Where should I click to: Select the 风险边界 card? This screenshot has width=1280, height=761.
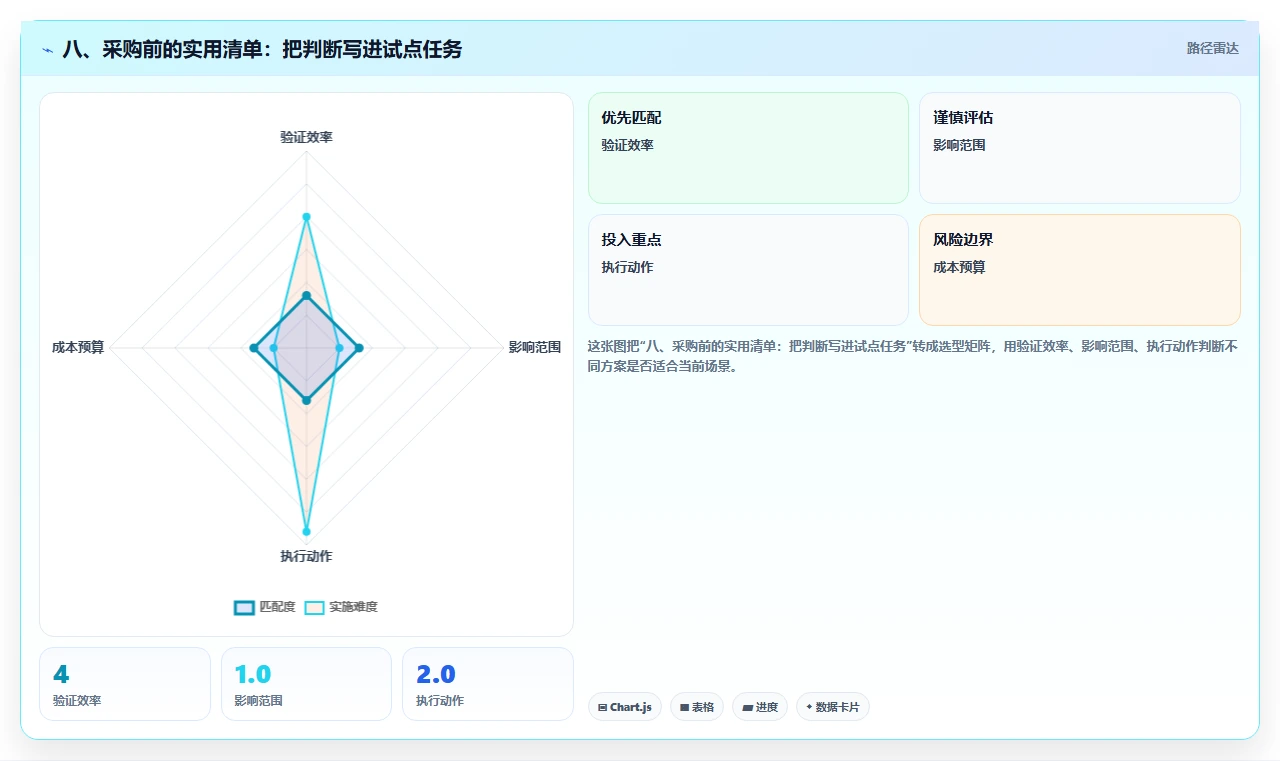(1080, 270)
